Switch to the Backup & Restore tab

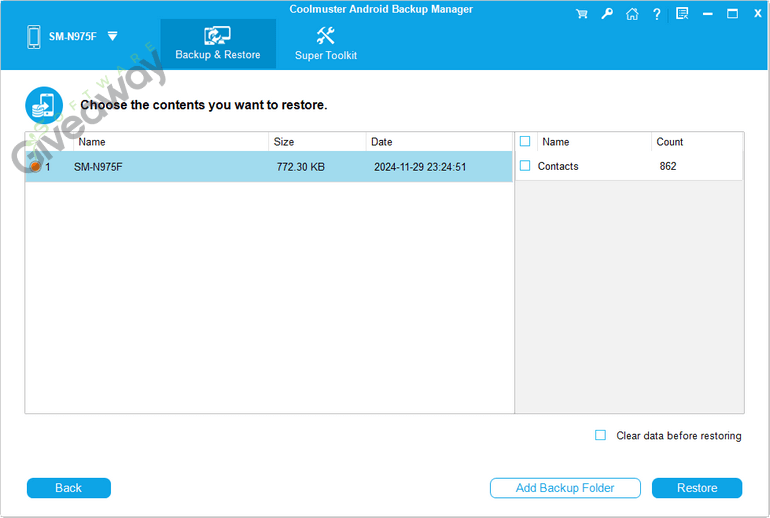point(218,44)
